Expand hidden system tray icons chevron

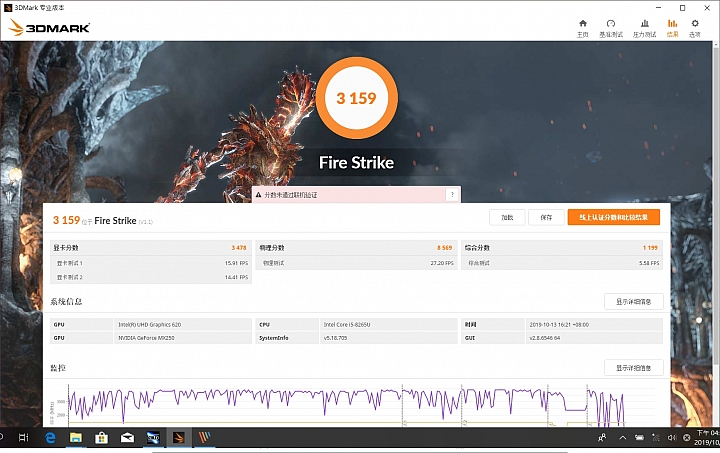point(623,437)
